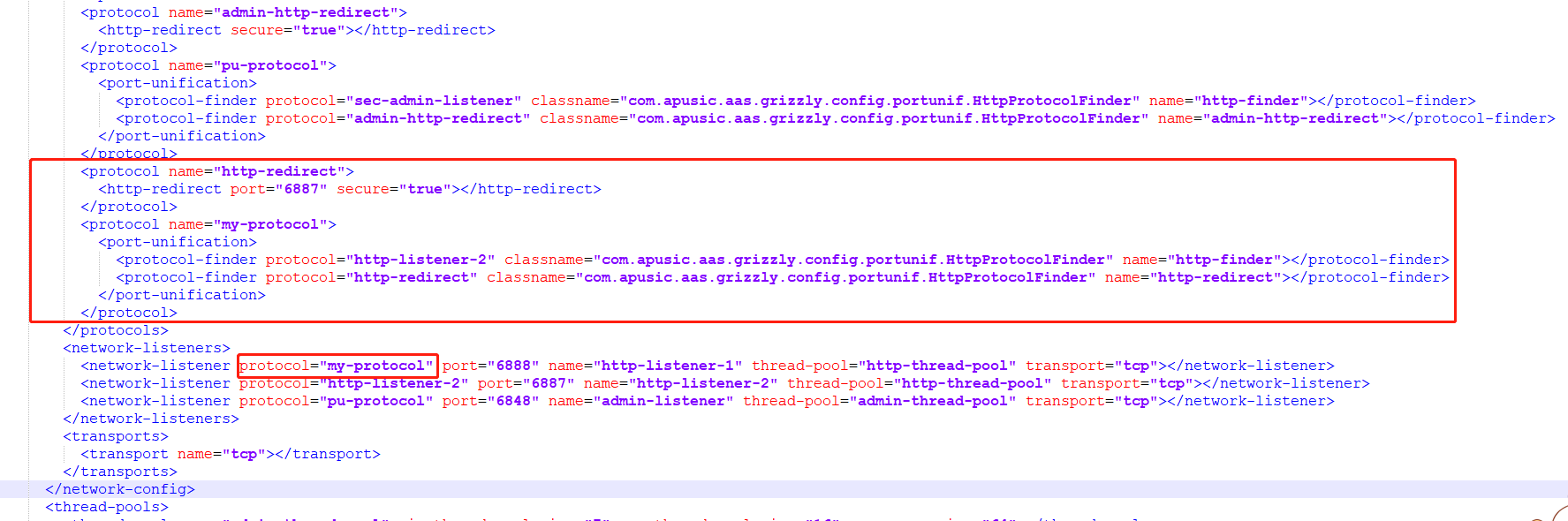Click protocol name "http-redirect" in the opening tag
This screenshot has width=1568, height=521.
pos(278,171)
